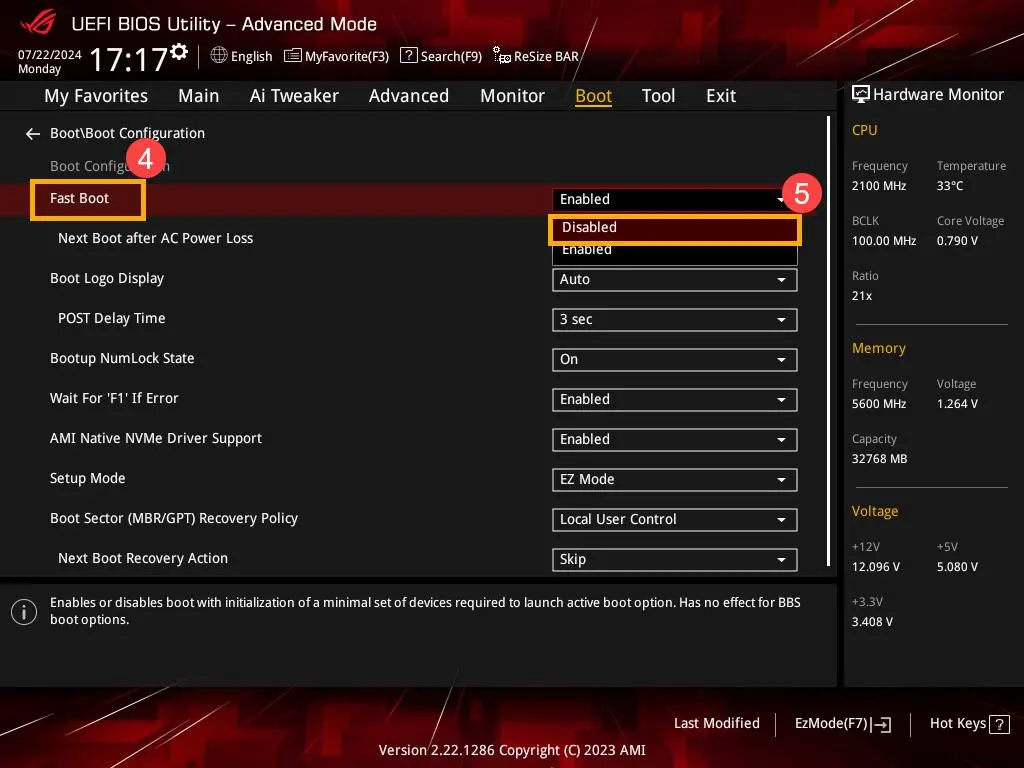Click Memory Capacity 32768 MB value
The image size is (1024, 768).
tap(880, 459)
